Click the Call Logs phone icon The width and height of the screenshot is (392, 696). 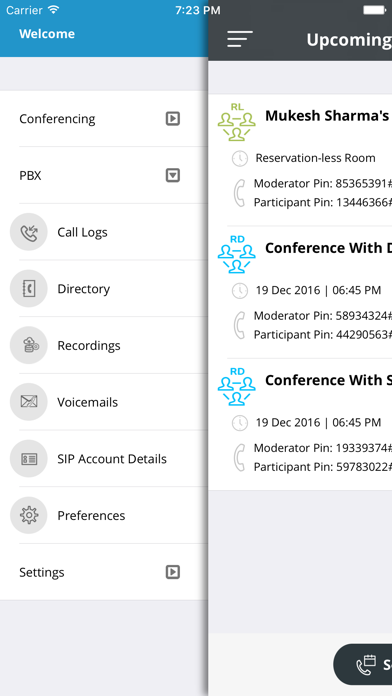click(29, 232)
